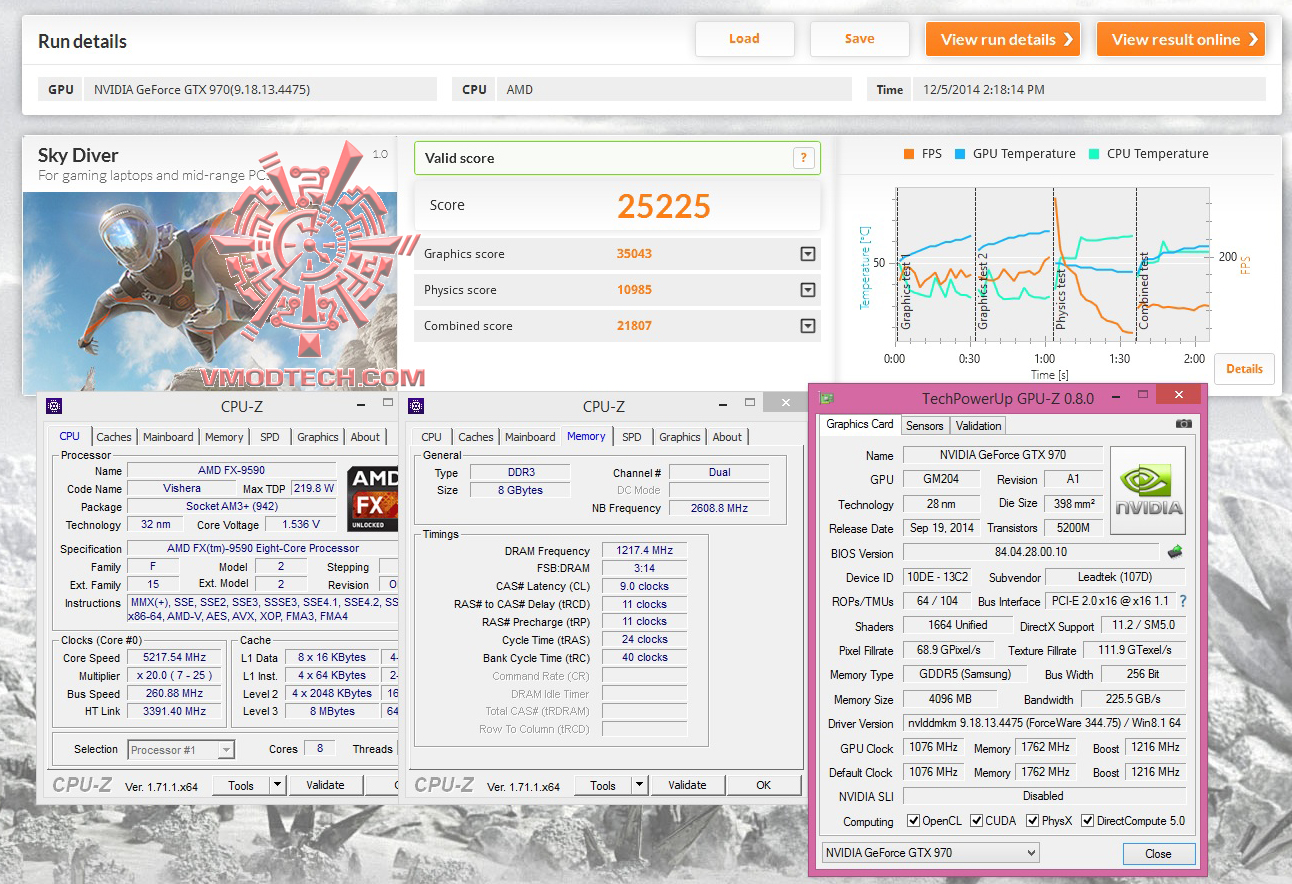1292x884 pixels.
Task: Click the orange FPS legend swatch
Action: click(x=908, y=154)
